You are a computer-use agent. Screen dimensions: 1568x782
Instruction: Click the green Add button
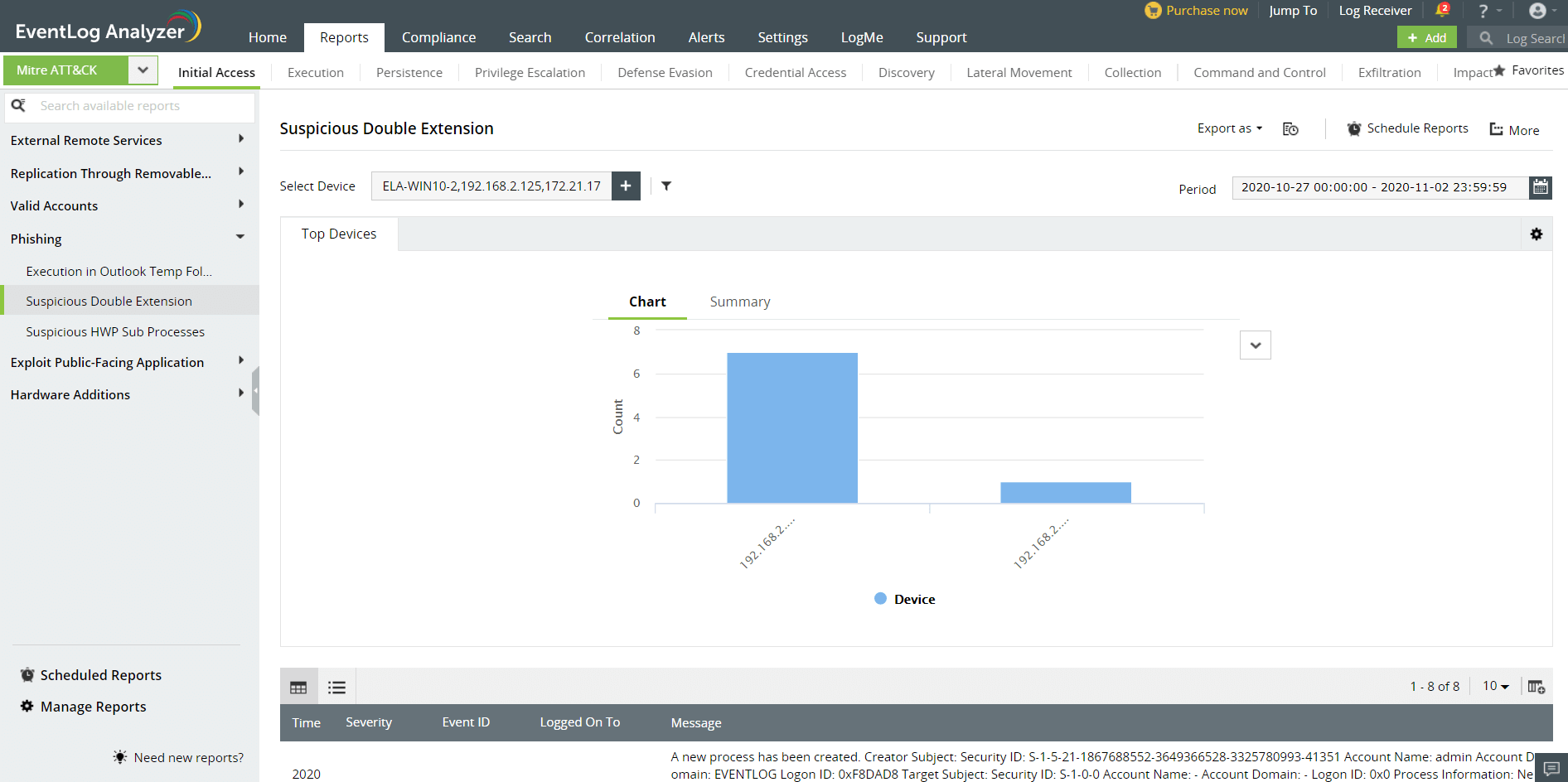point(1427,37)
